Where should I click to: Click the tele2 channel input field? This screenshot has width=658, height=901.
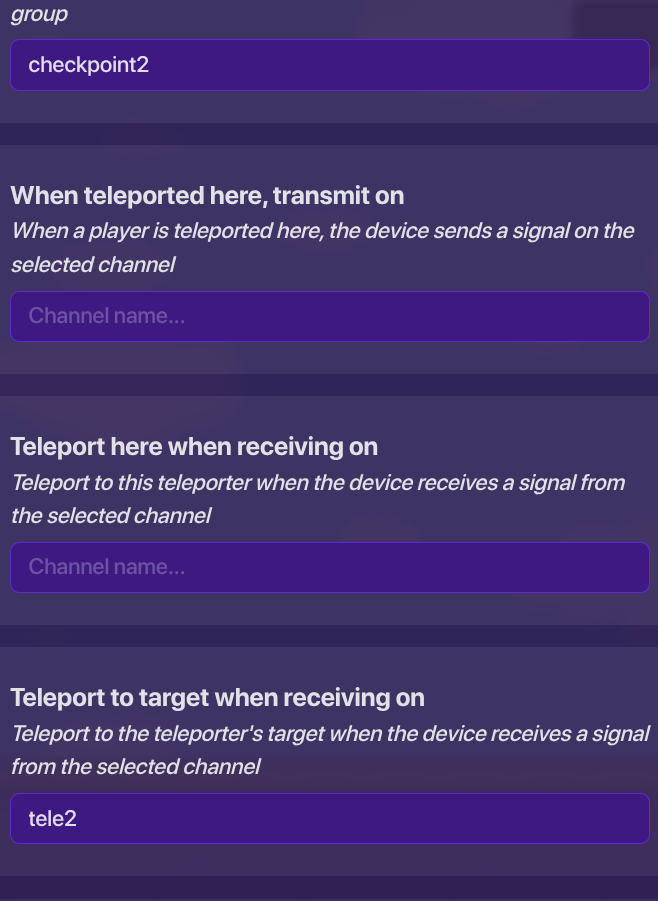329,818
